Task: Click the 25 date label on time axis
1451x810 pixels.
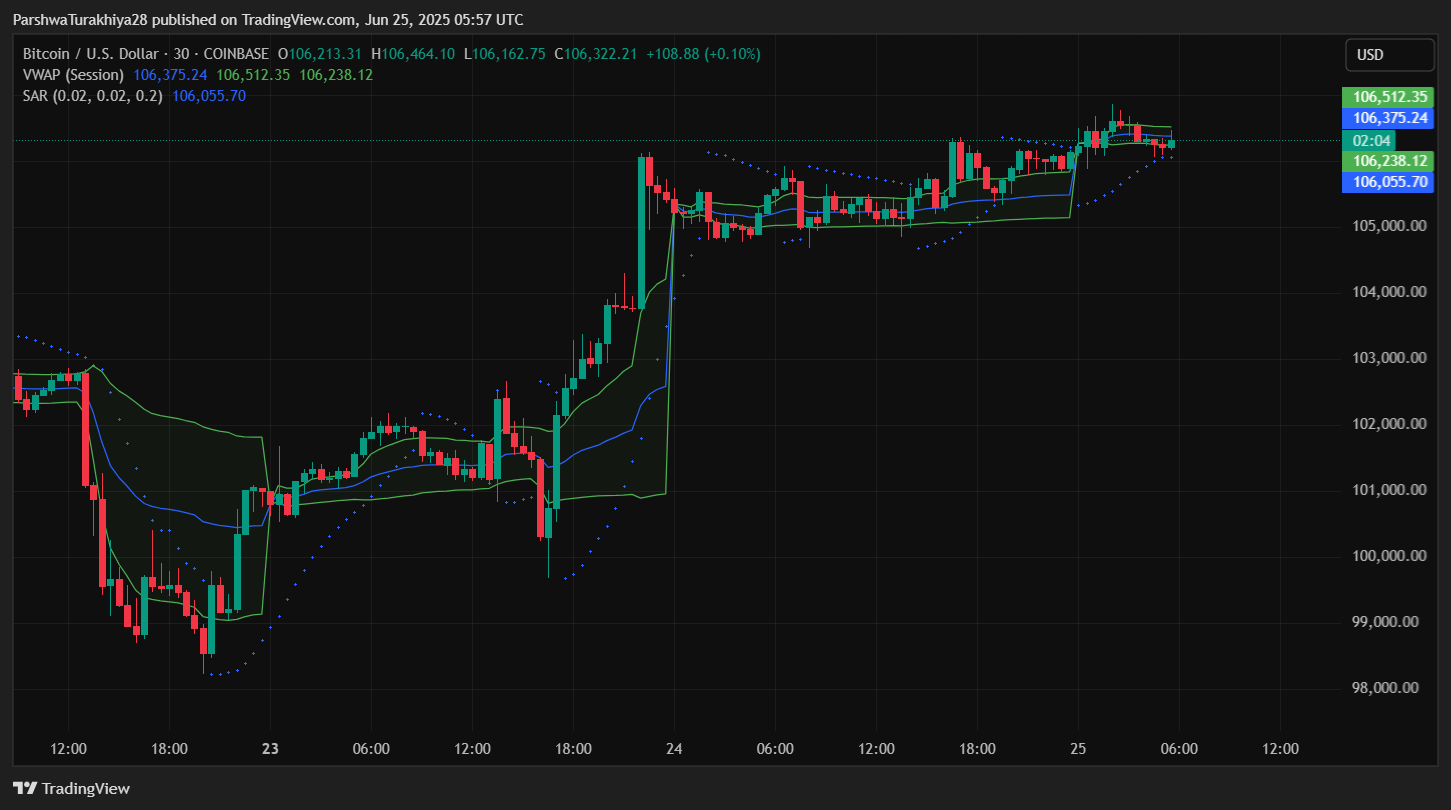Action: click(x=1078, y=748)
